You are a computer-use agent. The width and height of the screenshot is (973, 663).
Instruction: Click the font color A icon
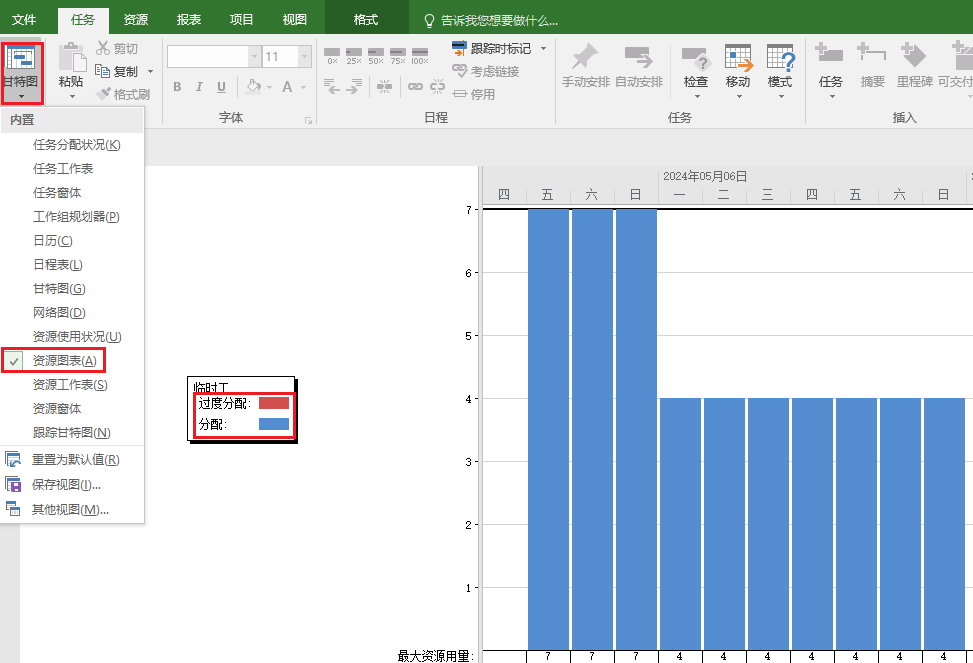click(287, 87)
